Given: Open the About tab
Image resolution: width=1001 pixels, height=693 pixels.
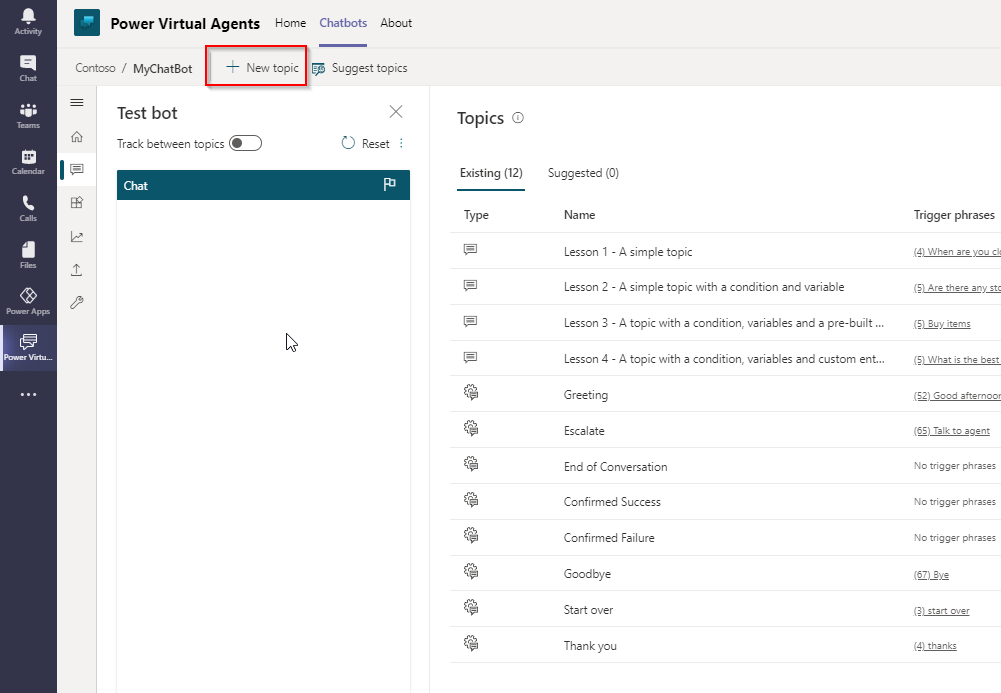Looking at the screenshot, I should coord(396,23).
